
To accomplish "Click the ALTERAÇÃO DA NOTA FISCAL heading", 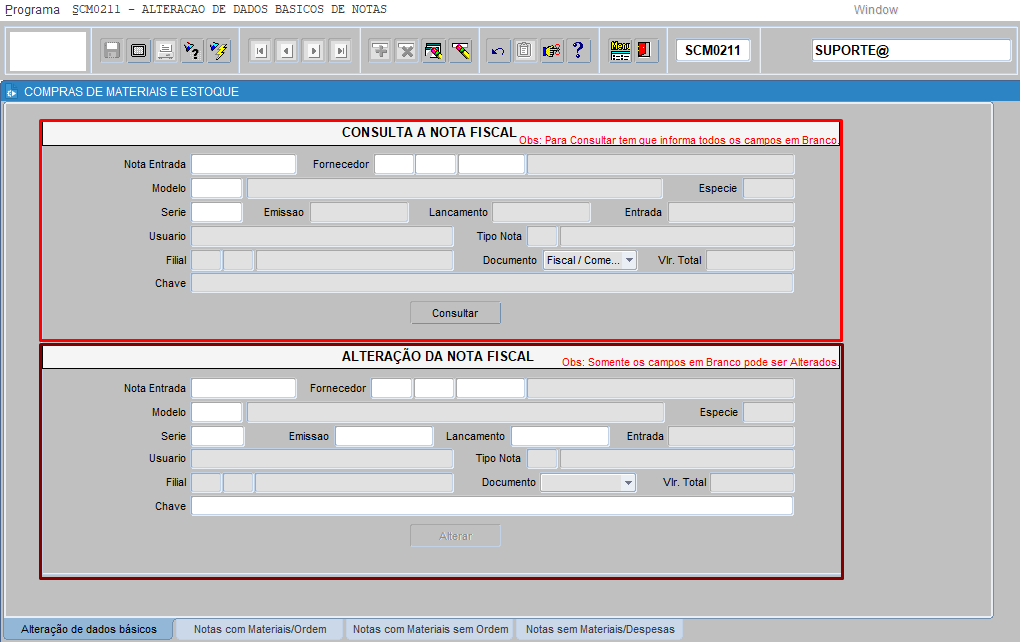I will (438, 356).
